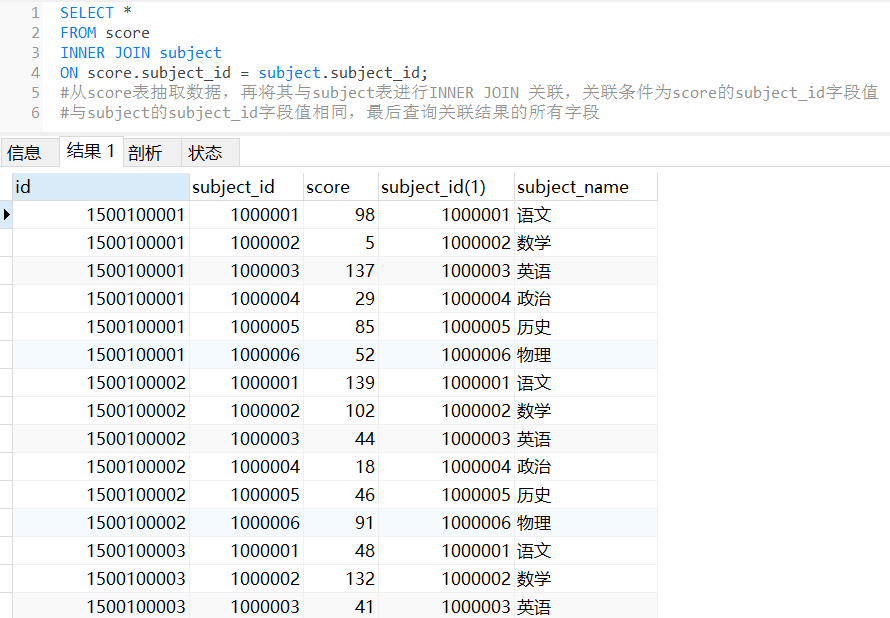Click the score column header

pyautogui.click(x=341, y=187)
